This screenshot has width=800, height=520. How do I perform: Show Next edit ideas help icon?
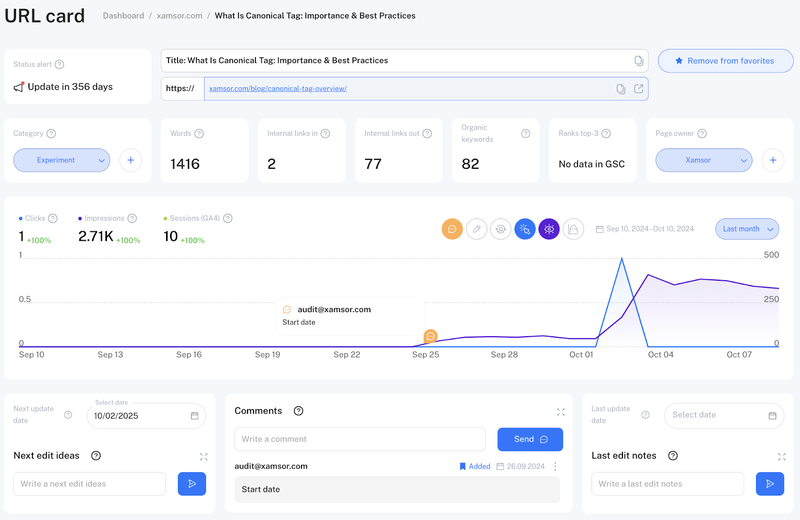[96, 456]
